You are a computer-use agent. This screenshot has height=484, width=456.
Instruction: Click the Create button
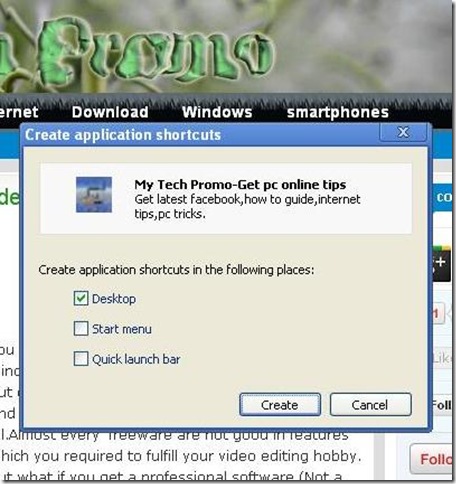[280, 405]
